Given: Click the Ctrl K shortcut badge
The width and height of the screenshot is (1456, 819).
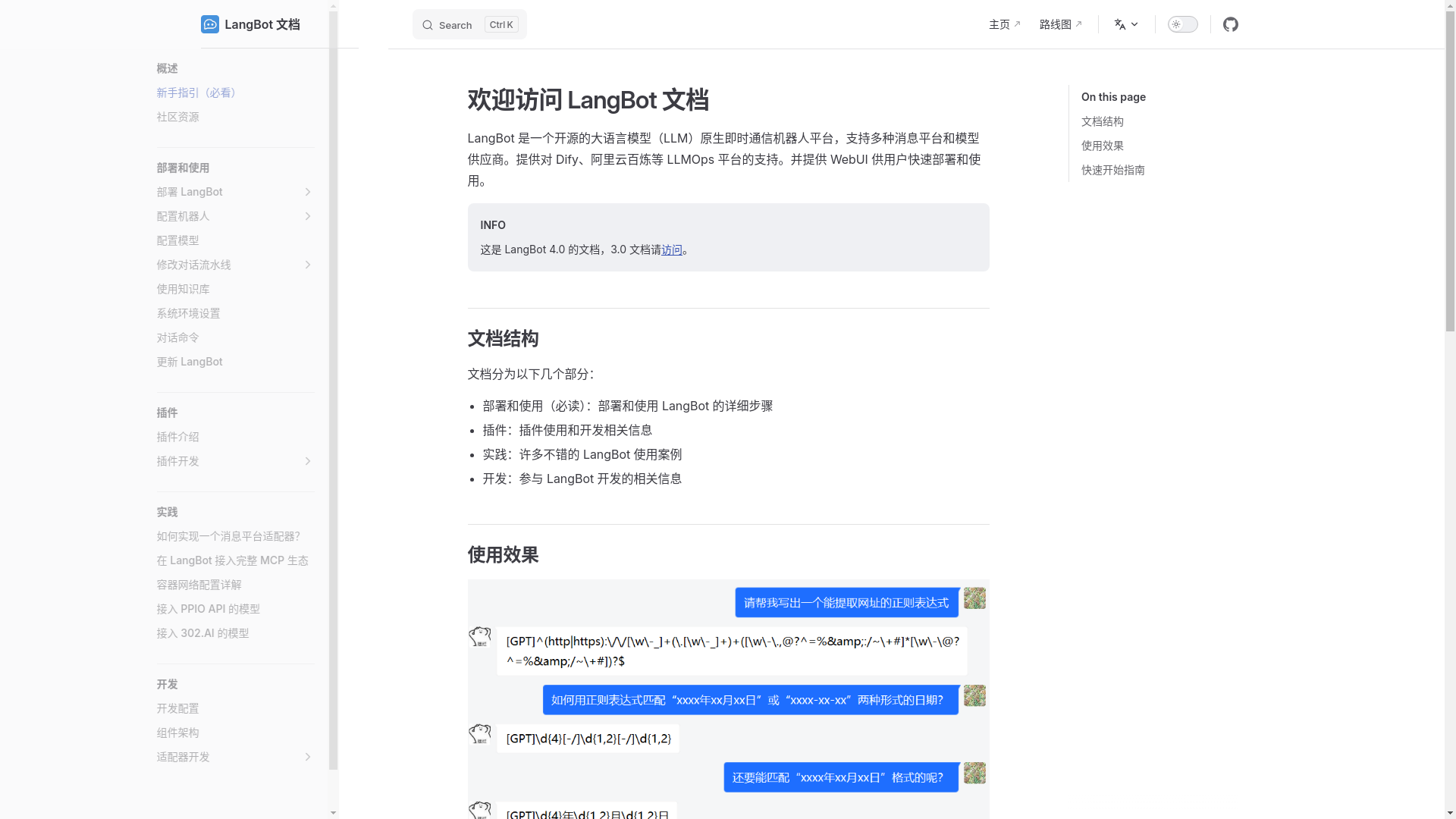Looking at the screenshot, I should coord(501,24).
